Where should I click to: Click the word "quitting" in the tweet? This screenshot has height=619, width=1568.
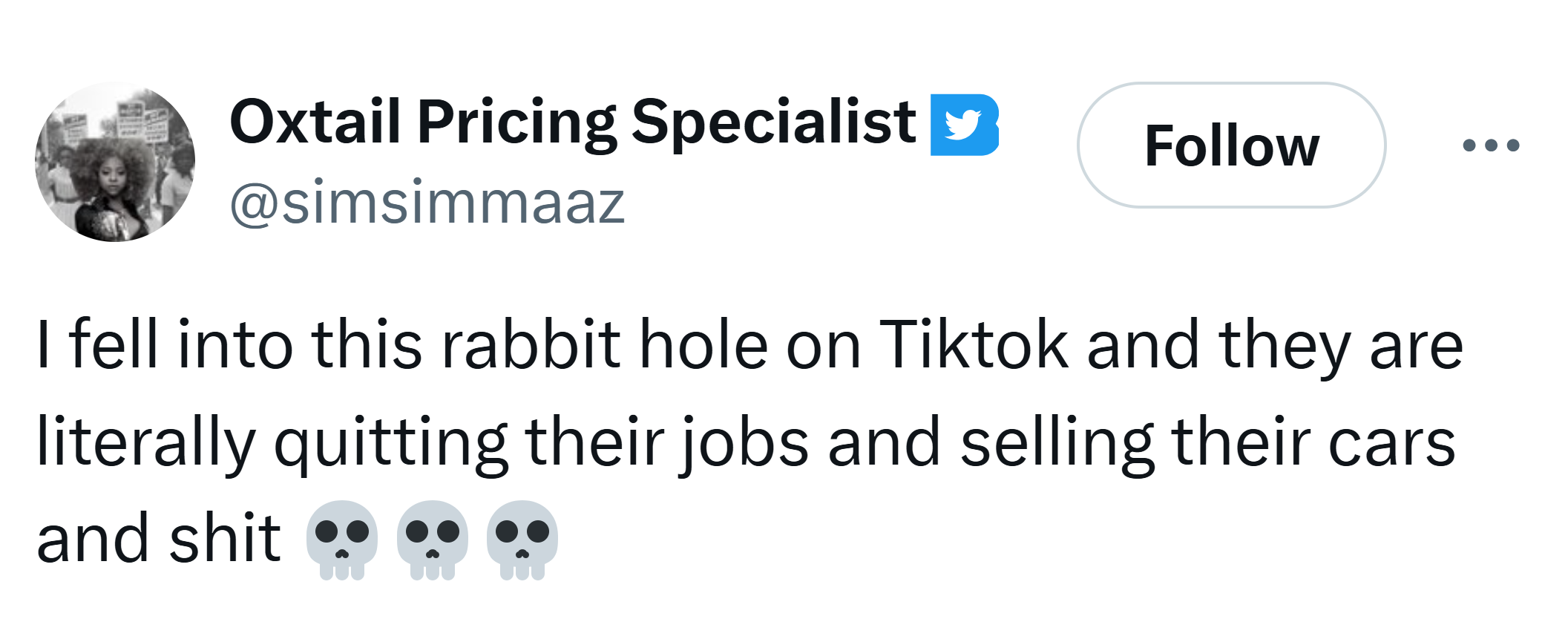391,444
